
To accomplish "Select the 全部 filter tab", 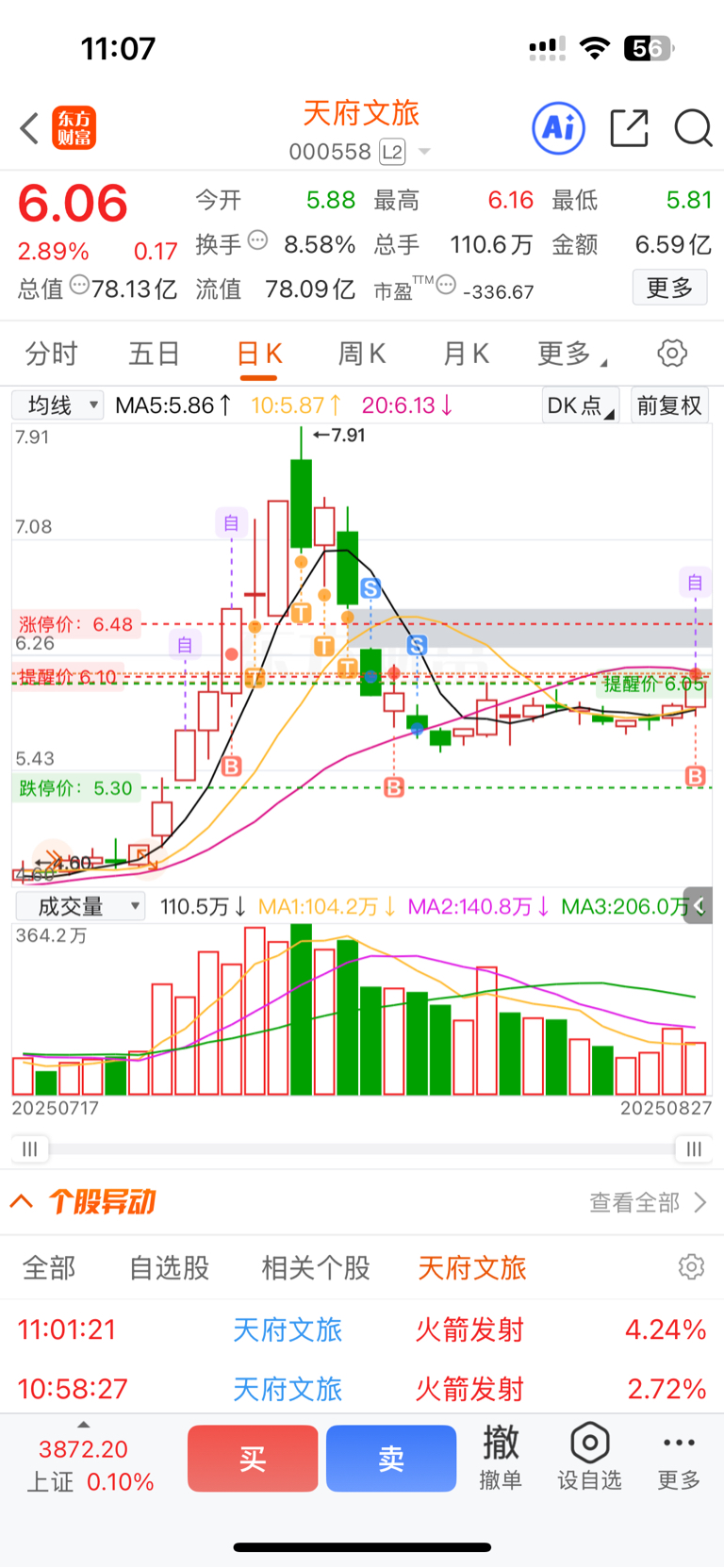I will (x=49, y=1267).
